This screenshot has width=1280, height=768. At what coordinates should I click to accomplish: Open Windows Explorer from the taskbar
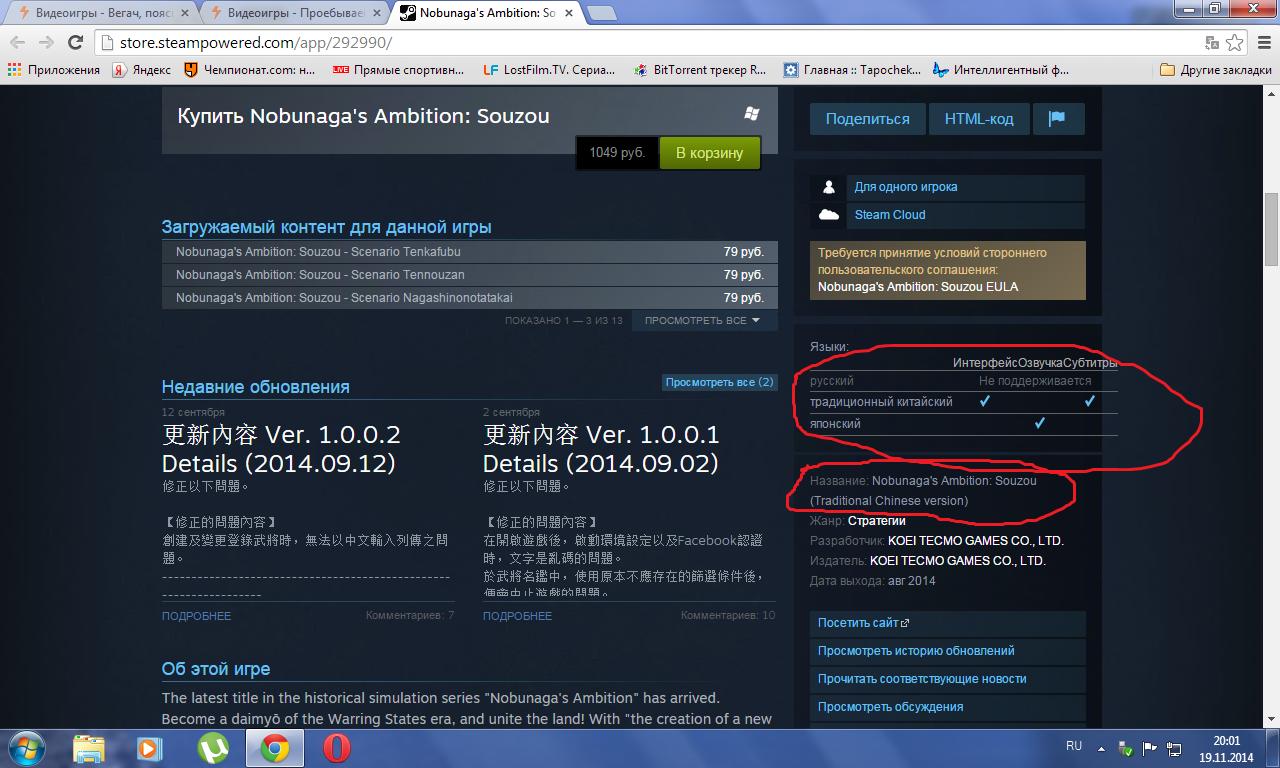coord(88,748)
